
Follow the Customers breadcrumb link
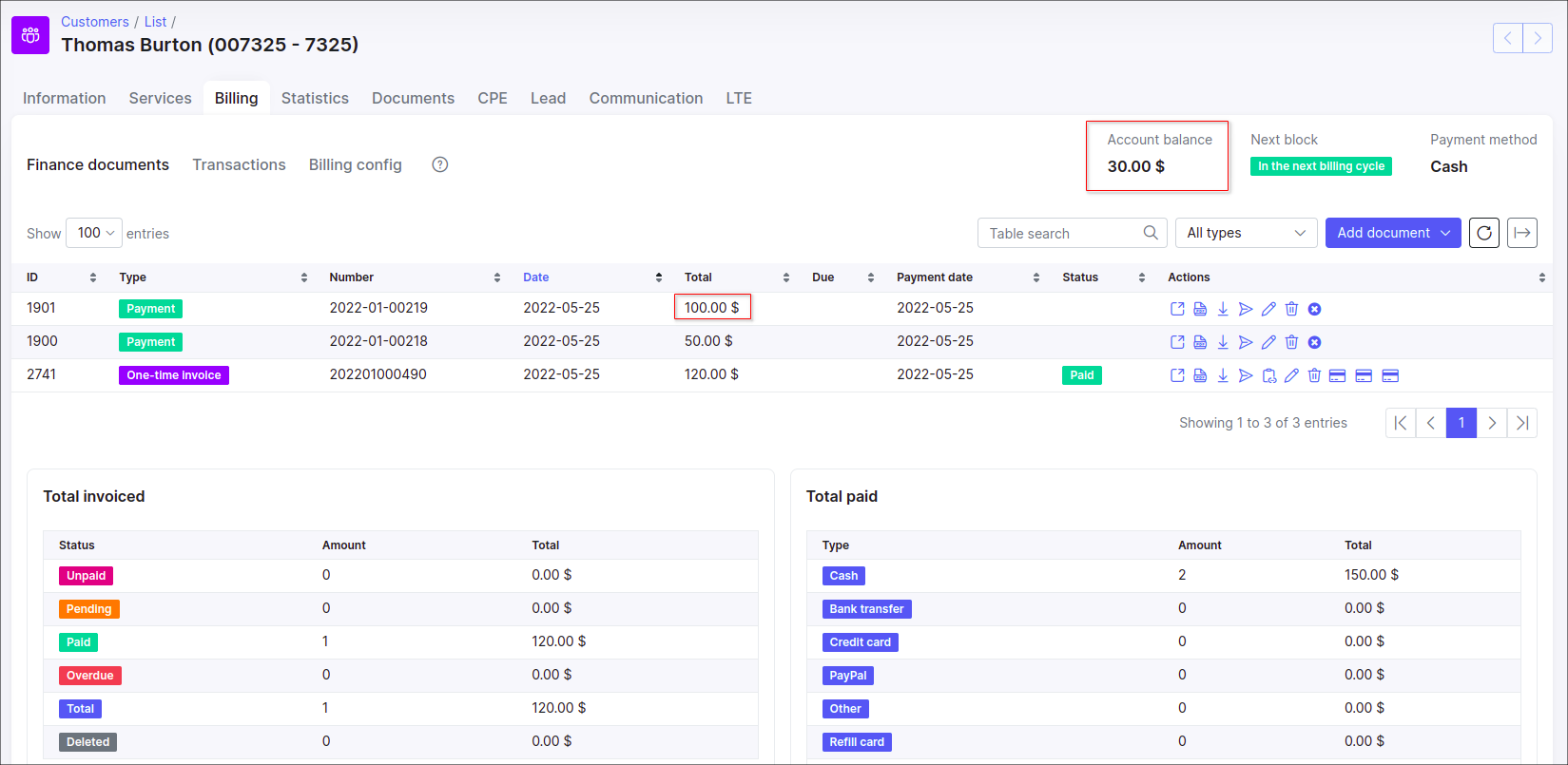pyautogui.click(x=95, y=22)
